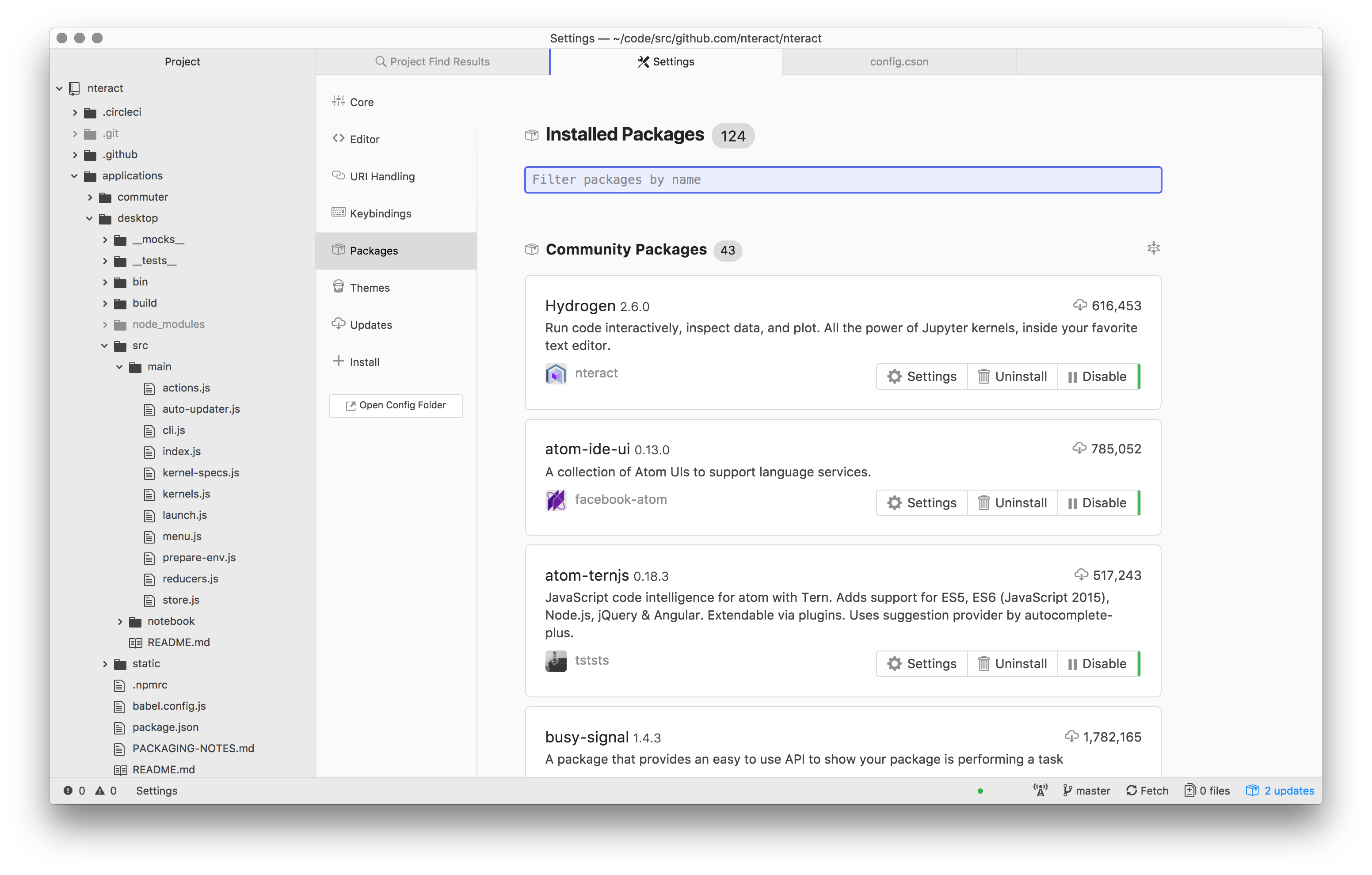This screenshot has width=1372, height=875.
Task: Disable the atom-ide-ui package
Action: (1097, 502)
